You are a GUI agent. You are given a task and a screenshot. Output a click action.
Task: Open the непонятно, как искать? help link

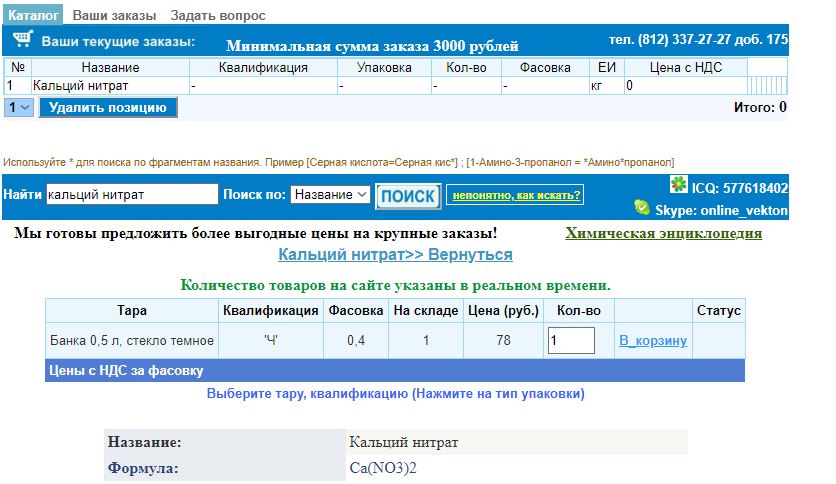click(514, 195)
